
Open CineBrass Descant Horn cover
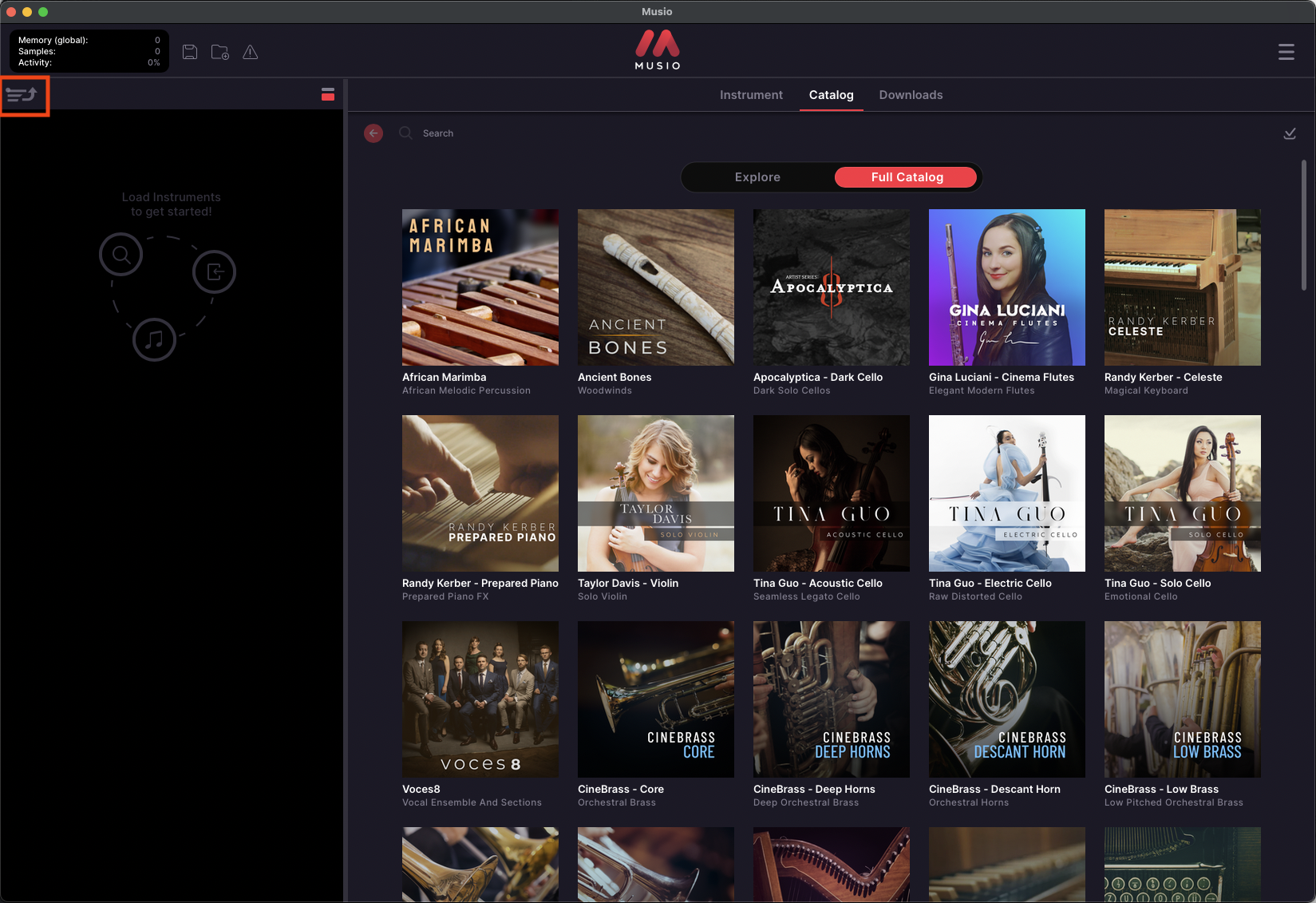1007,699
